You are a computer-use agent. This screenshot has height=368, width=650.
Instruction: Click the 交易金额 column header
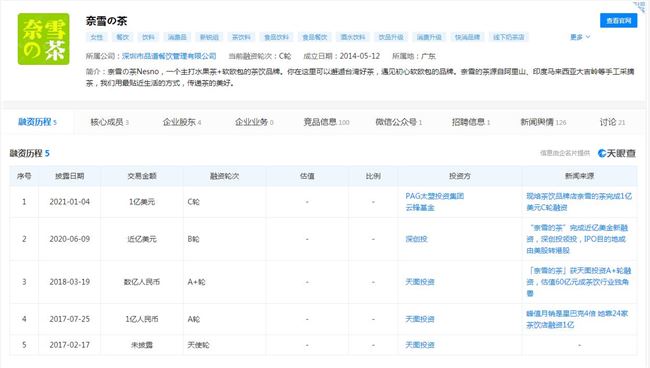click(142, 176)
